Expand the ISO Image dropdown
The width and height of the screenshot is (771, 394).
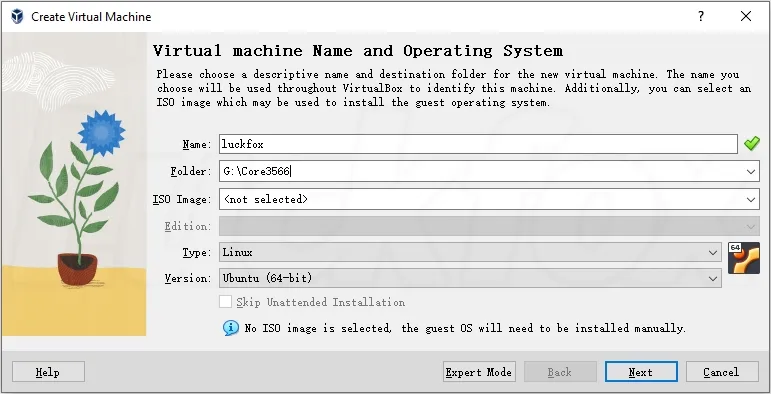point(750,200)
